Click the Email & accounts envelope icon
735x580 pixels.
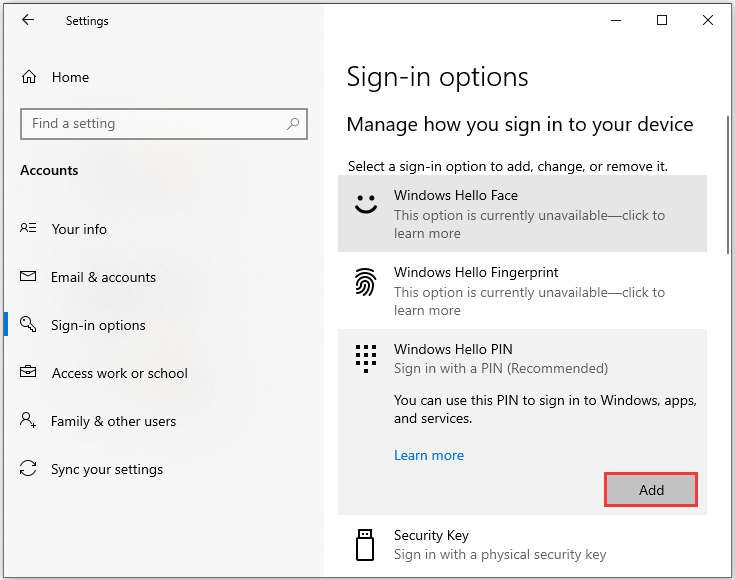tap(29, 277)
